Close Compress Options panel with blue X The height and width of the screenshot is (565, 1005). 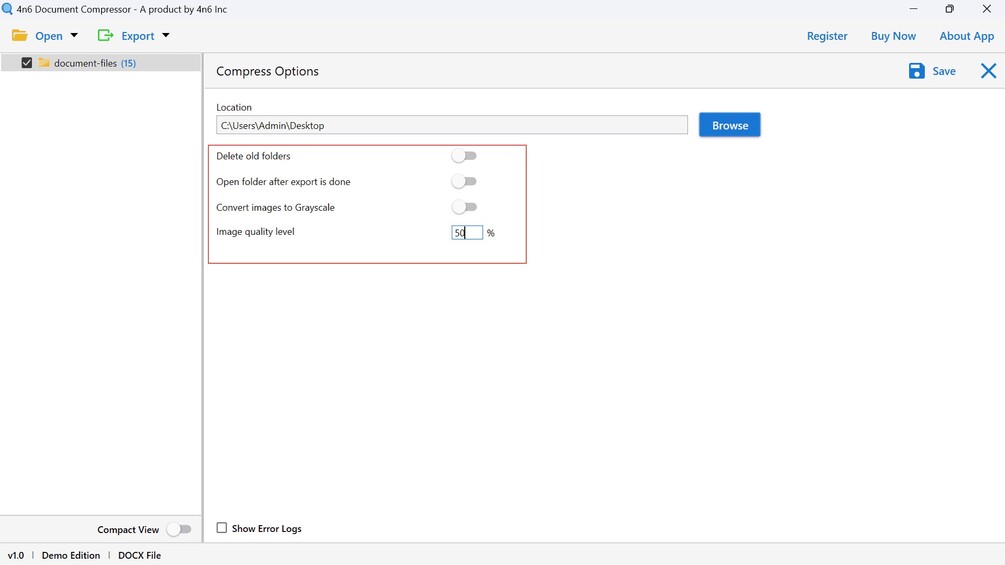click(x=988, y=71)
